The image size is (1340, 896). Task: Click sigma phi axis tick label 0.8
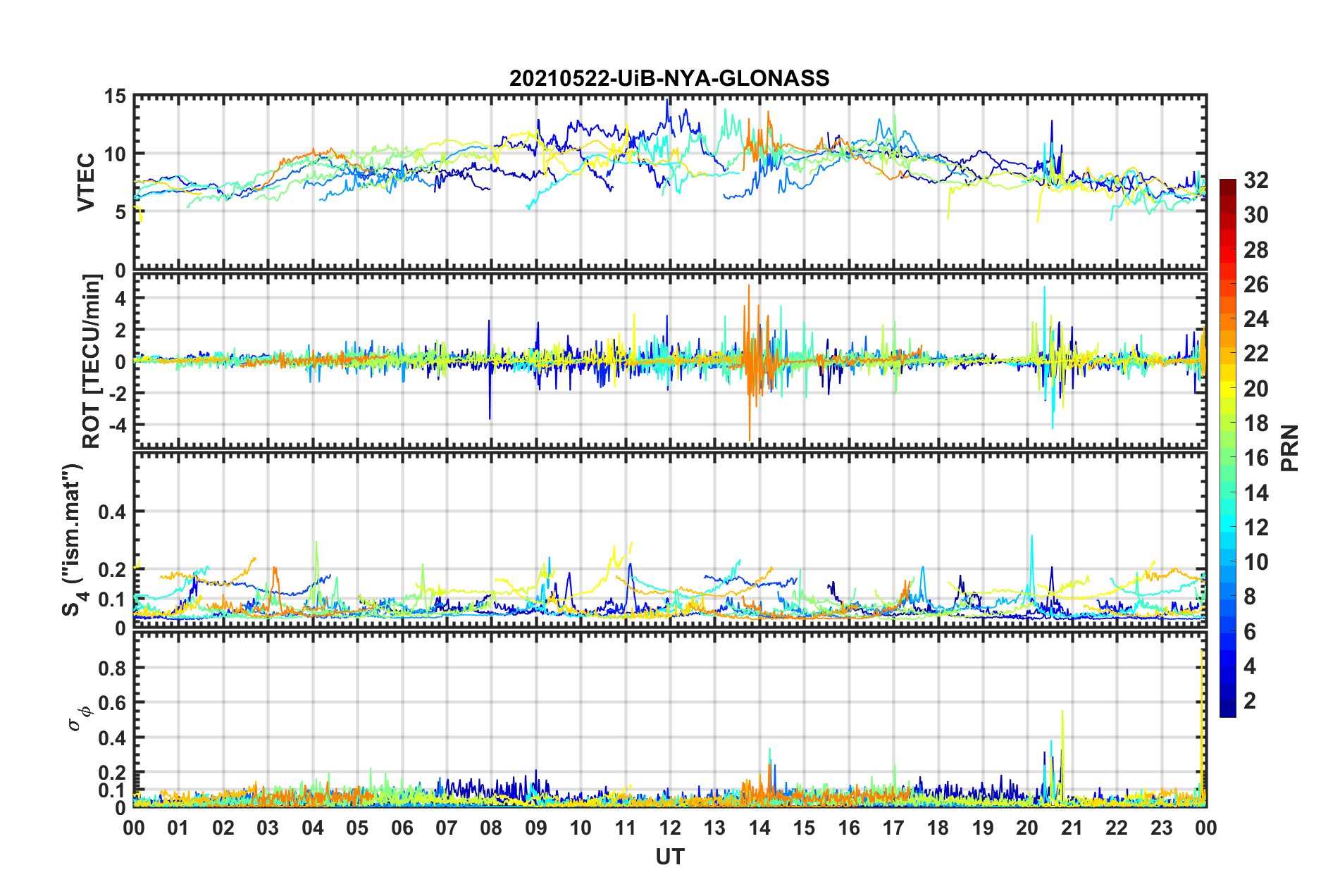[112, 668]
